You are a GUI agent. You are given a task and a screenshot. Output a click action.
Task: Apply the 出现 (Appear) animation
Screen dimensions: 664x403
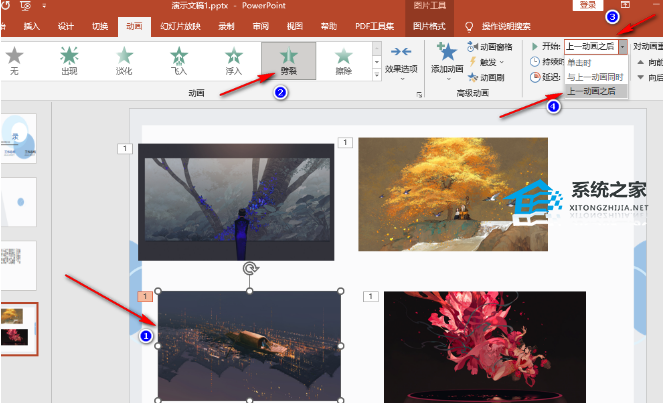point(69,61)
